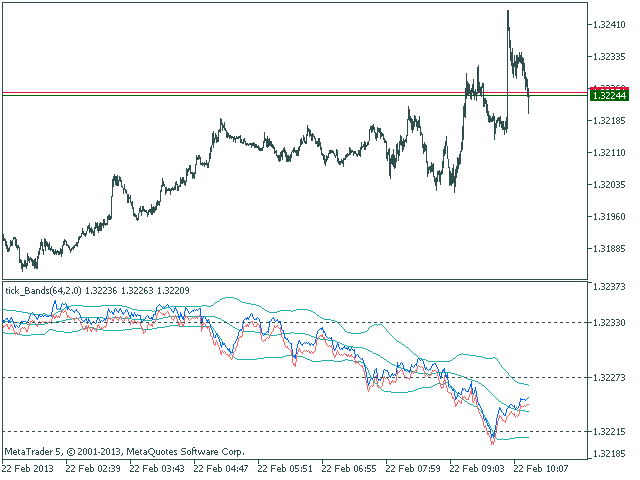
Task: Click the 1.31885 price scale value
Action: tap(609, 249)
